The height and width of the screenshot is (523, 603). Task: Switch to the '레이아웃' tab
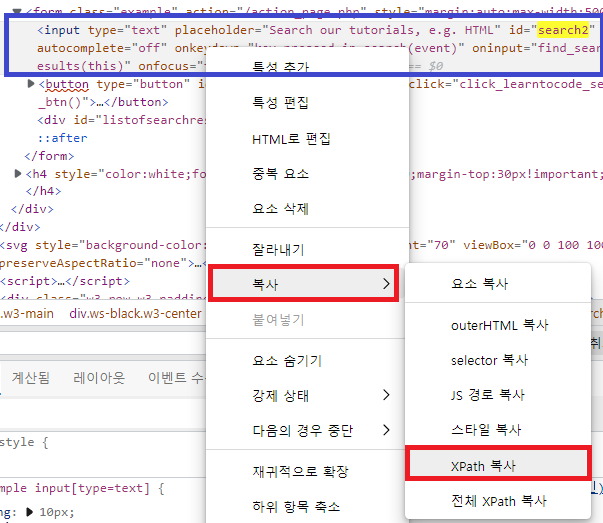coord(99,378)
